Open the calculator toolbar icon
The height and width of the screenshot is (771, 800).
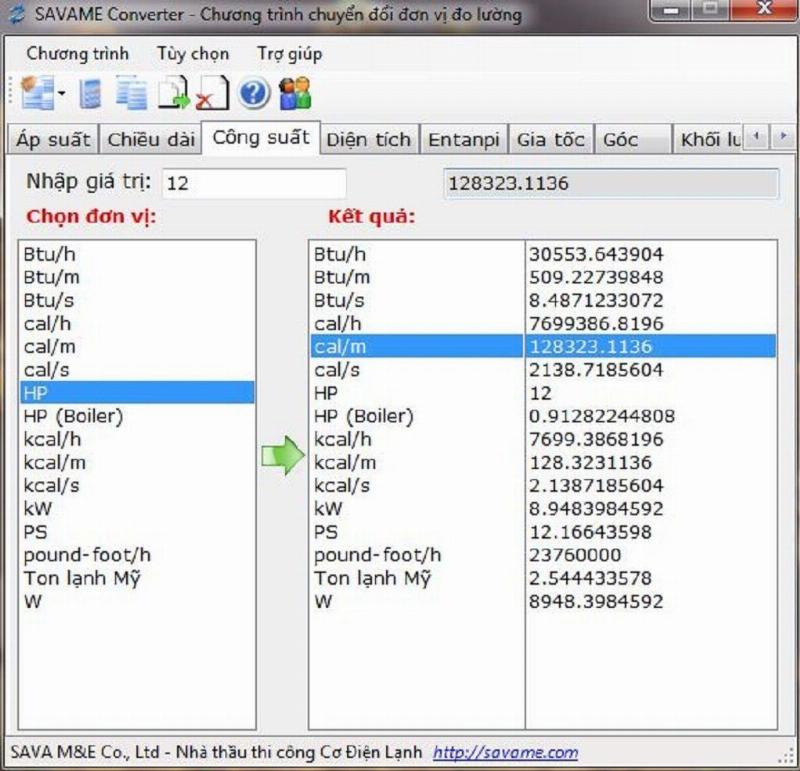pos(92,93)
